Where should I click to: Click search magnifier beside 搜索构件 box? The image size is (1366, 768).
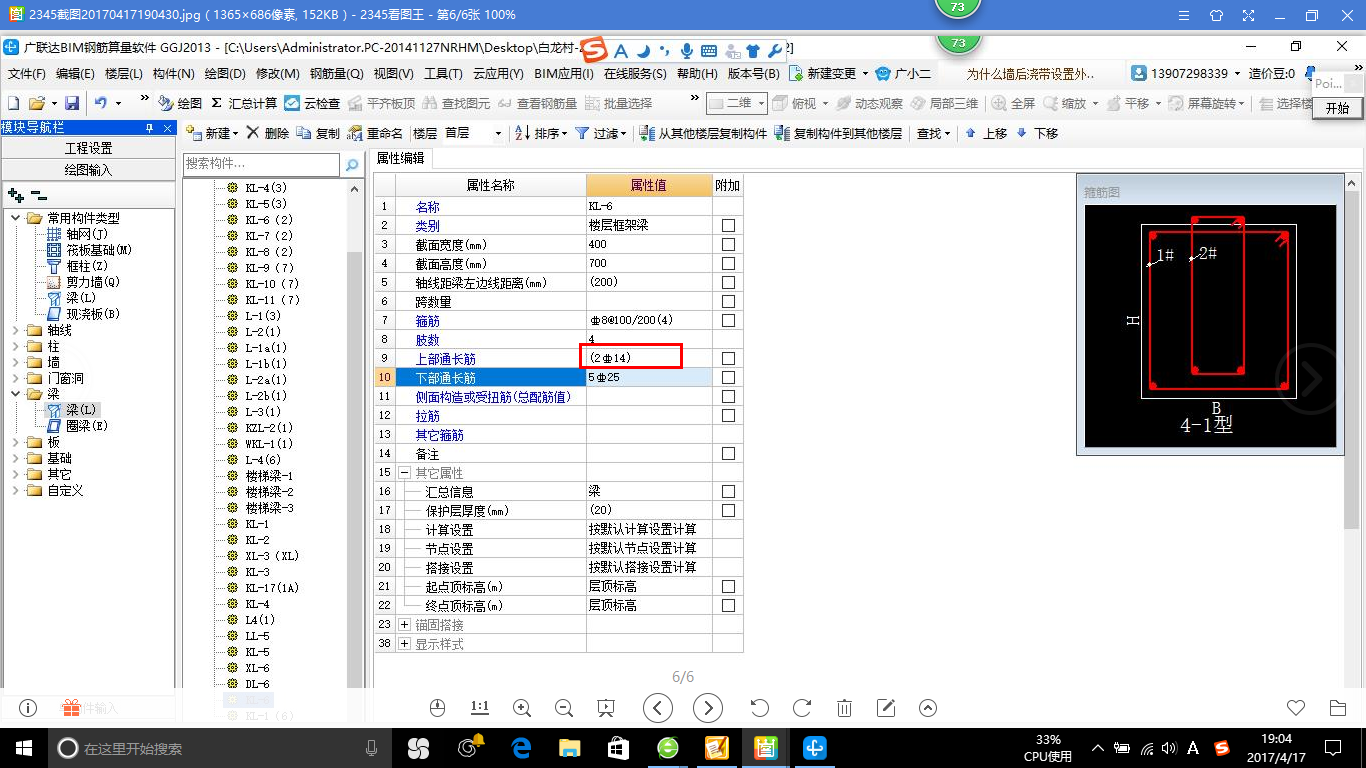click(x=352, y=165)
